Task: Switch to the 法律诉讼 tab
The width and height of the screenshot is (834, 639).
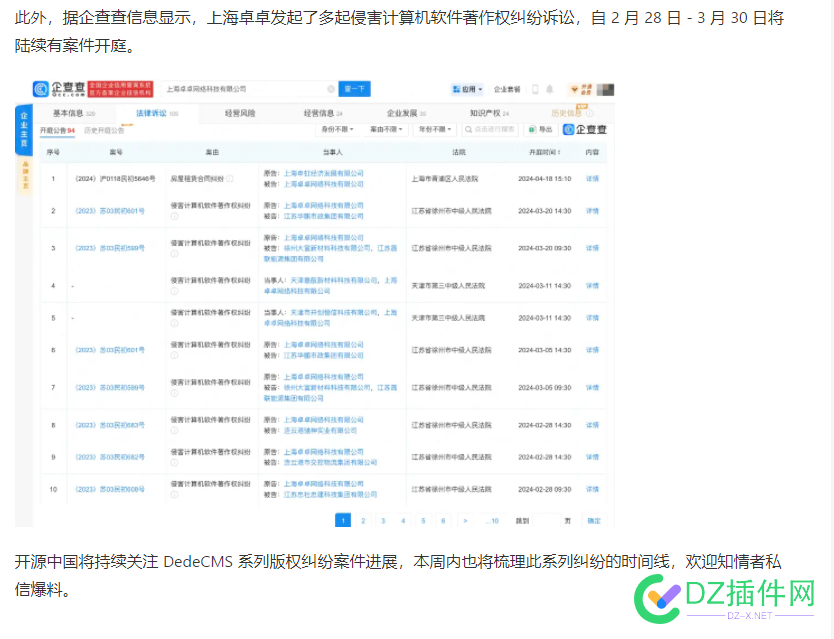Action: pyautogui.click(x=157, y=113)
